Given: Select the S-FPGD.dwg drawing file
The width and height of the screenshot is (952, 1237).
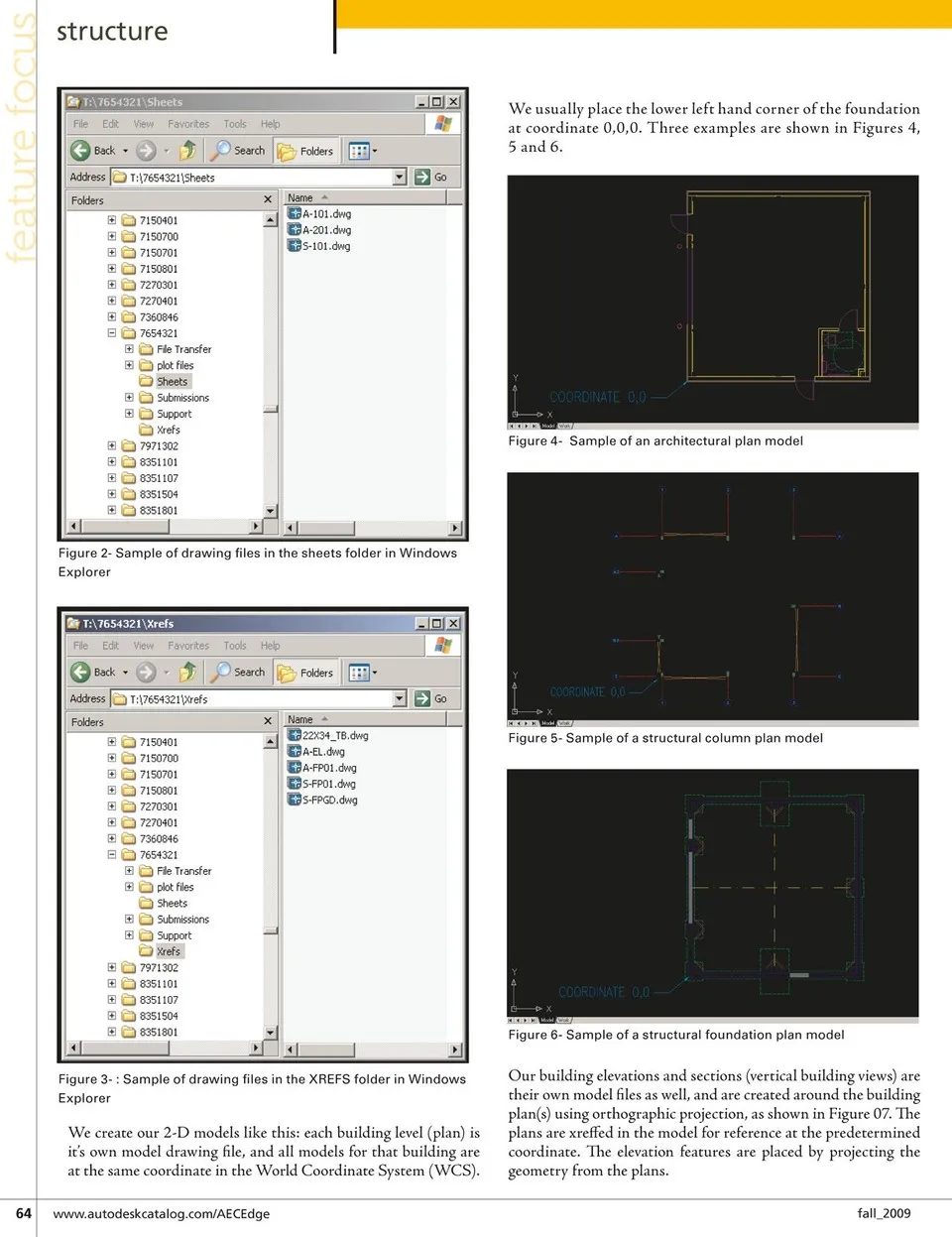Looking at the screenshot, I should coord(329,801).
